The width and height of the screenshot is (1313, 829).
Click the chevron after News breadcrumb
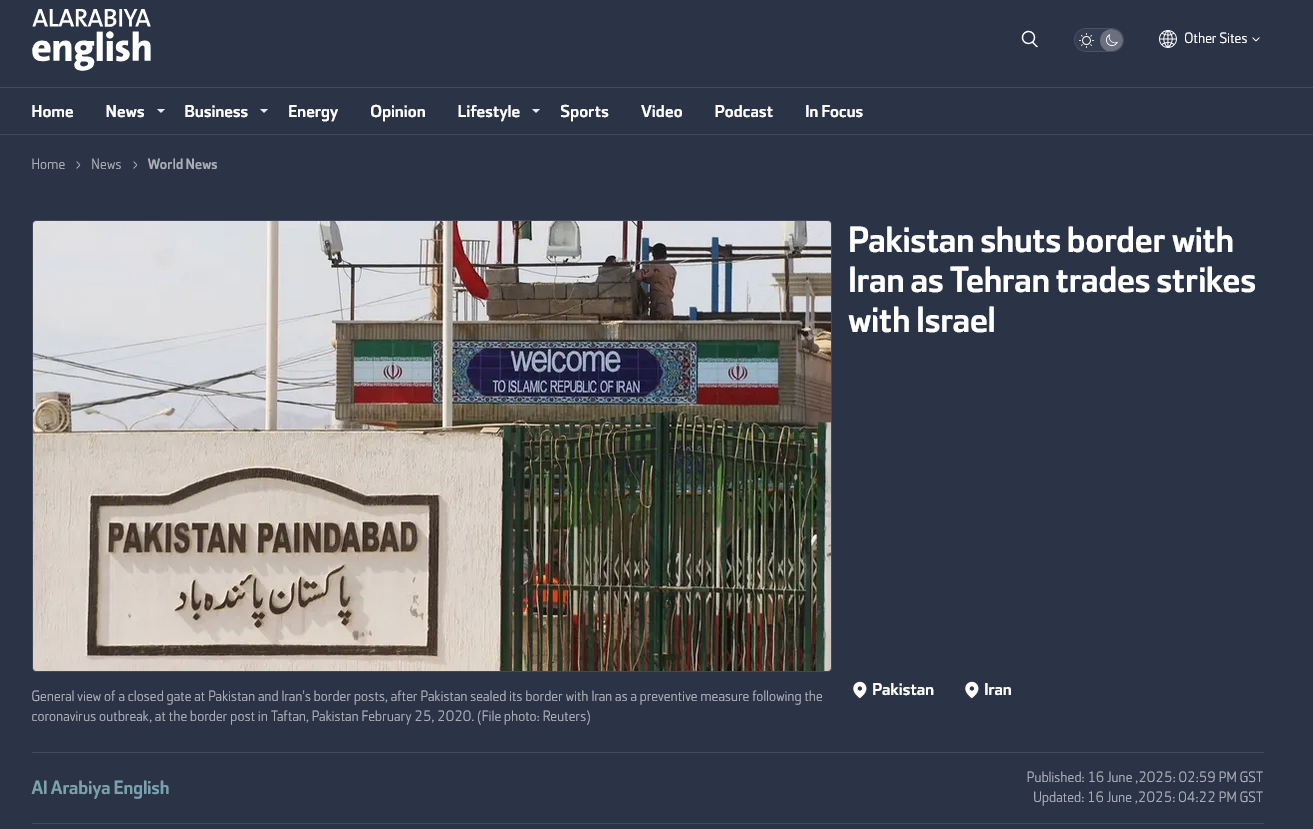coord(135,165)
